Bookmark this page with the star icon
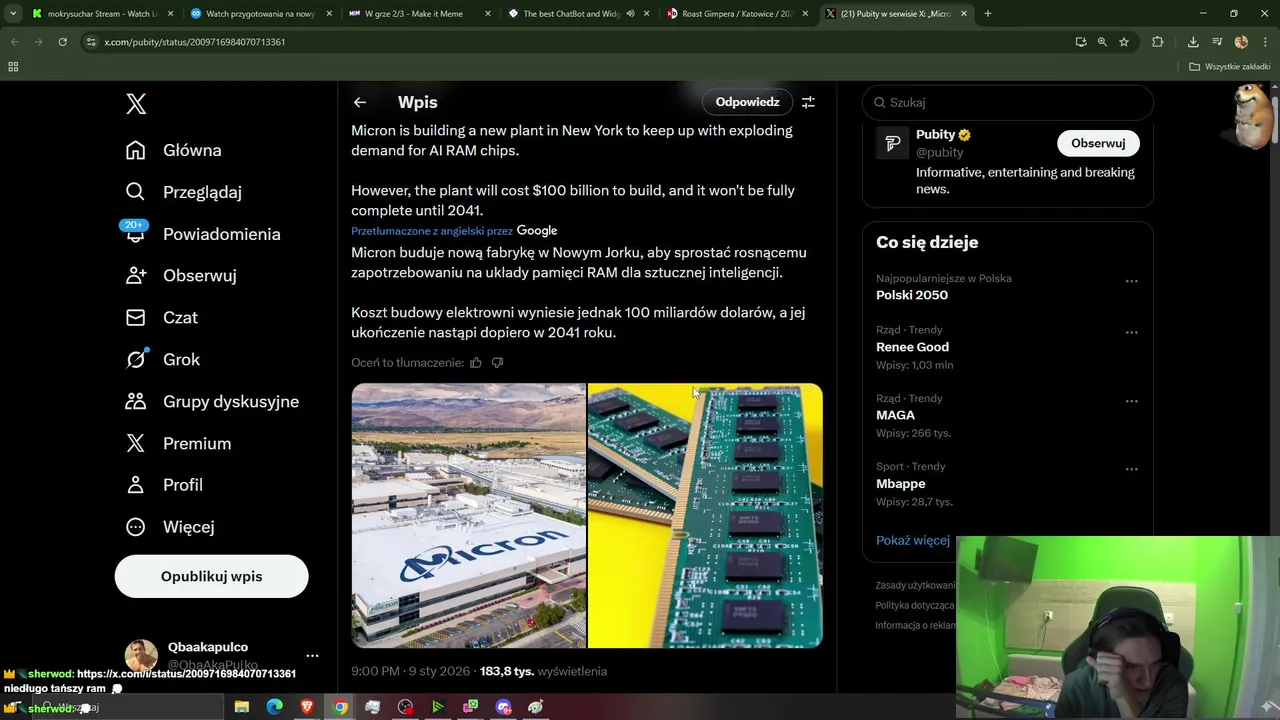The width and height of the screenshot is (1280, 720). pos(1124,42)
